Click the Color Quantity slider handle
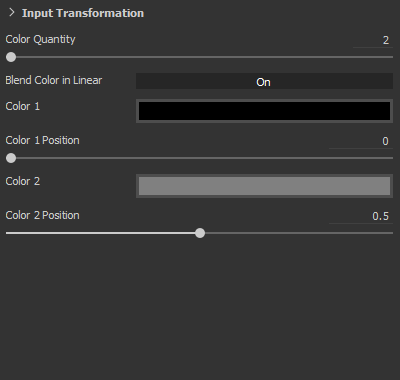This screenshot has height=380, width=400. point(11,57)
